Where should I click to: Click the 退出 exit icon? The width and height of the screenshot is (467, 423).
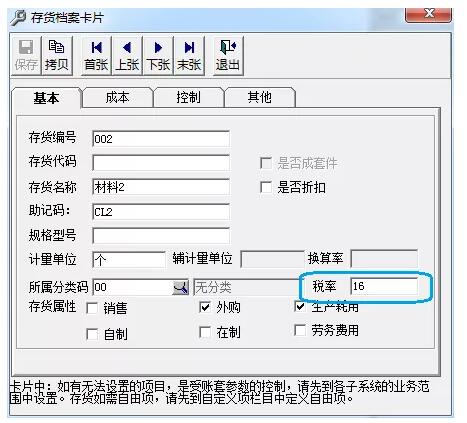pos(228,56)
